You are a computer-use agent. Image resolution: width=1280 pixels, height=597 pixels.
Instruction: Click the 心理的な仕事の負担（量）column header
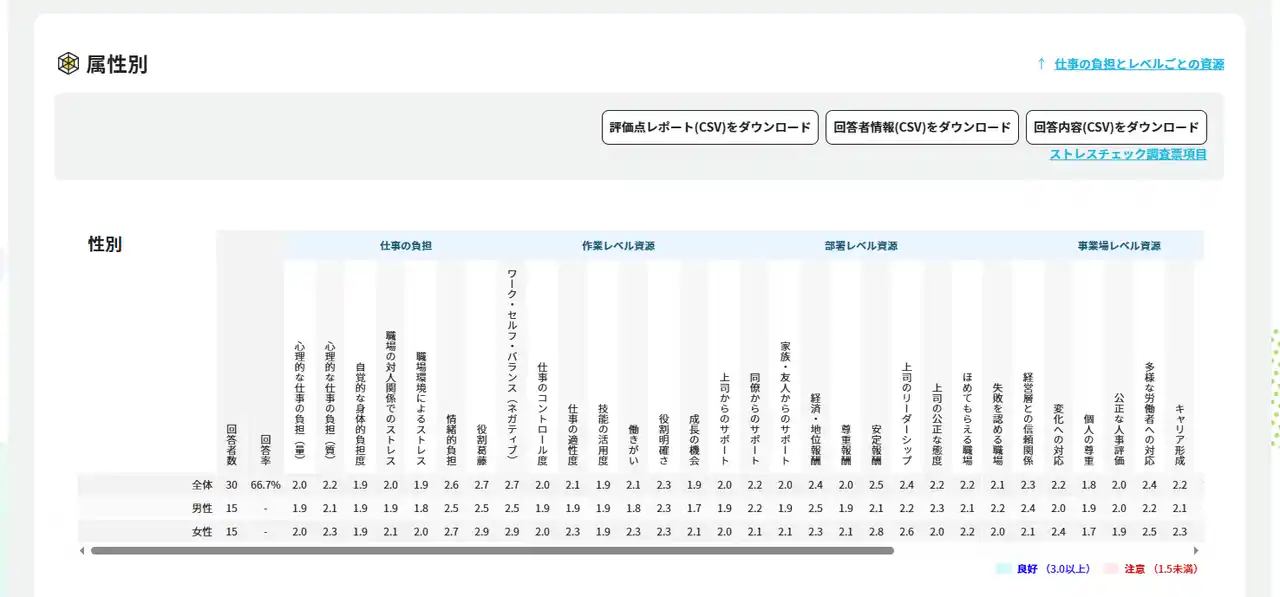click(x=299, y=404)
